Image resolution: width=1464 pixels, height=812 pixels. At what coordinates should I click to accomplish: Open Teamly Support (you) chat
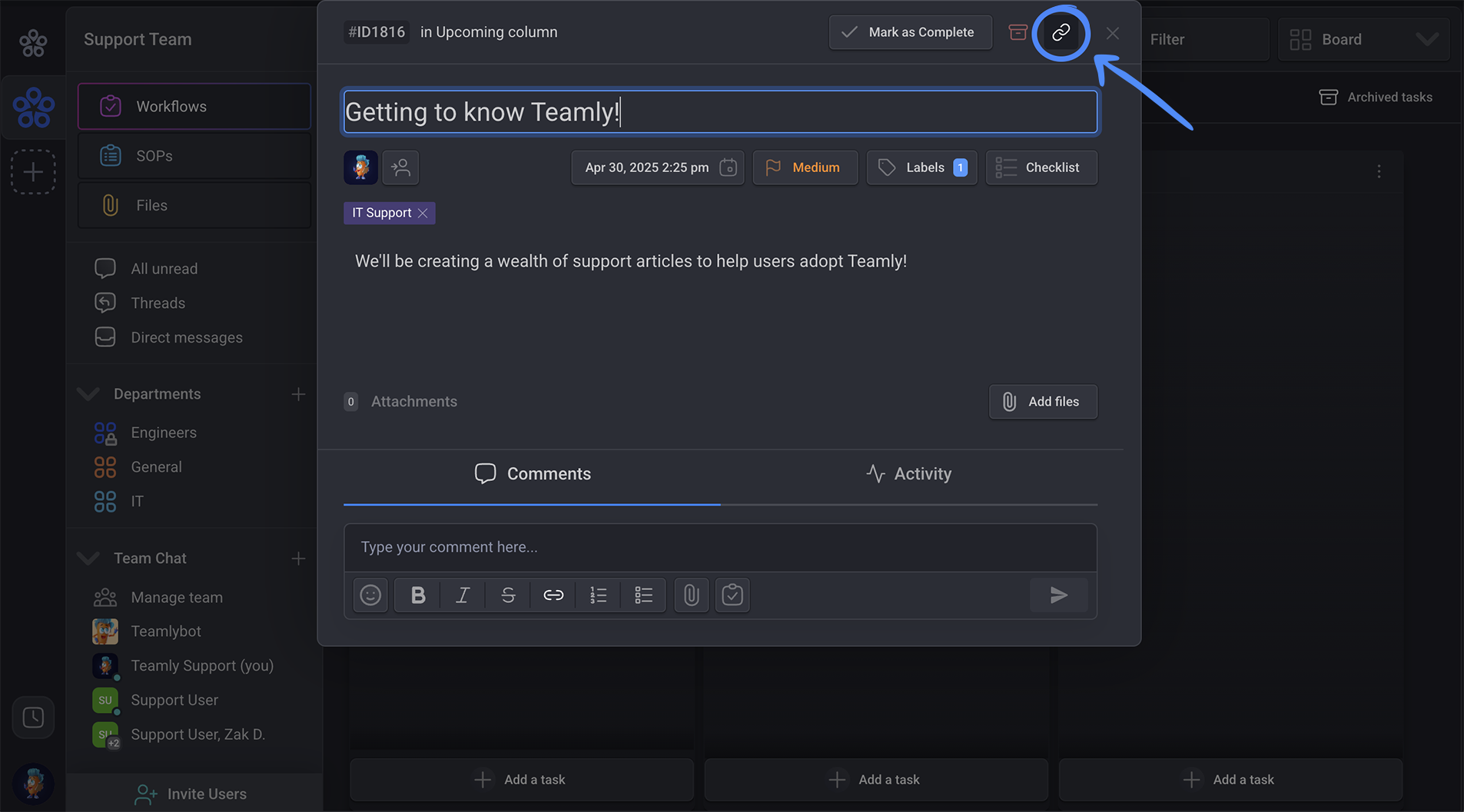point(183,665)
